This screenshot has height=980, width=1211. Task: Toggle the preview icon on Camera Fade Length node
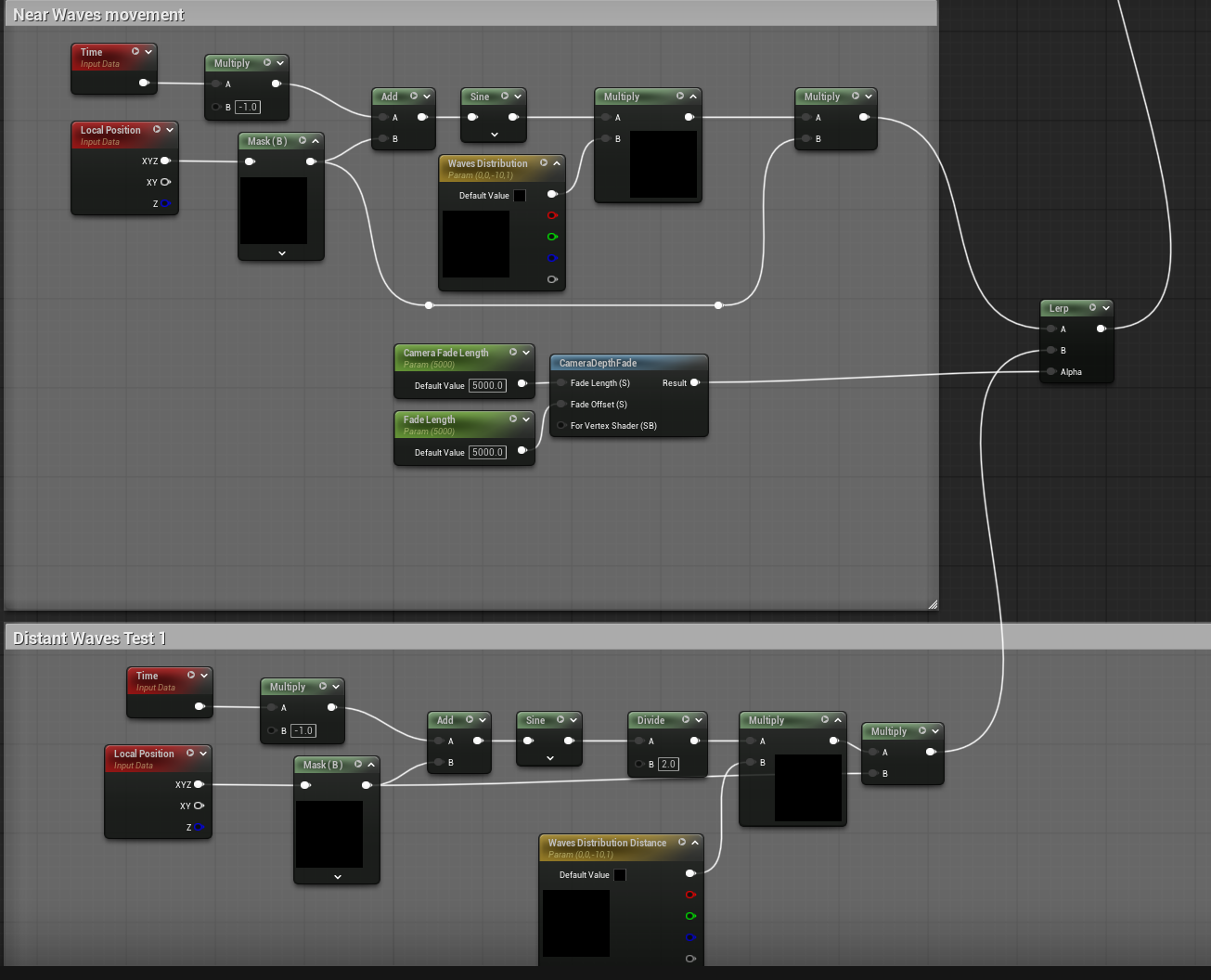coord(513,353)
